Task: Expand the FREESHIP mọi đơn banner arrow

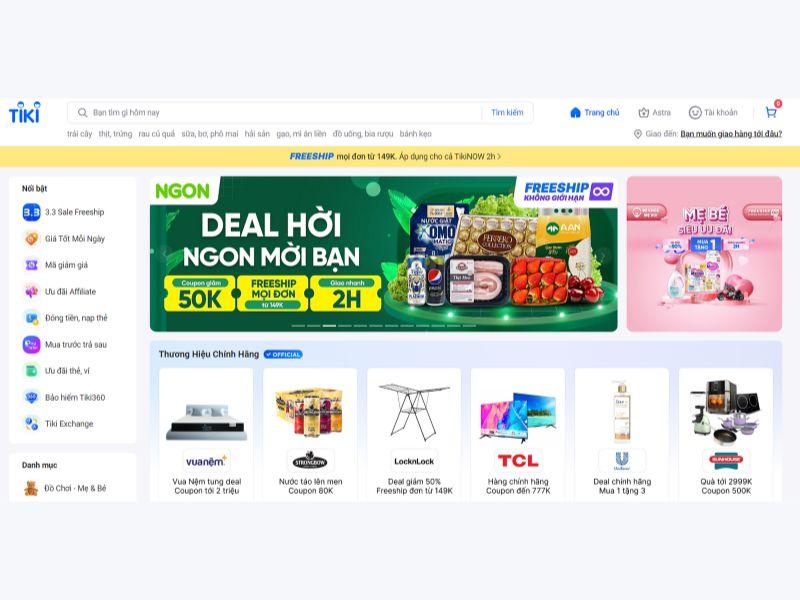Action: 499,157
